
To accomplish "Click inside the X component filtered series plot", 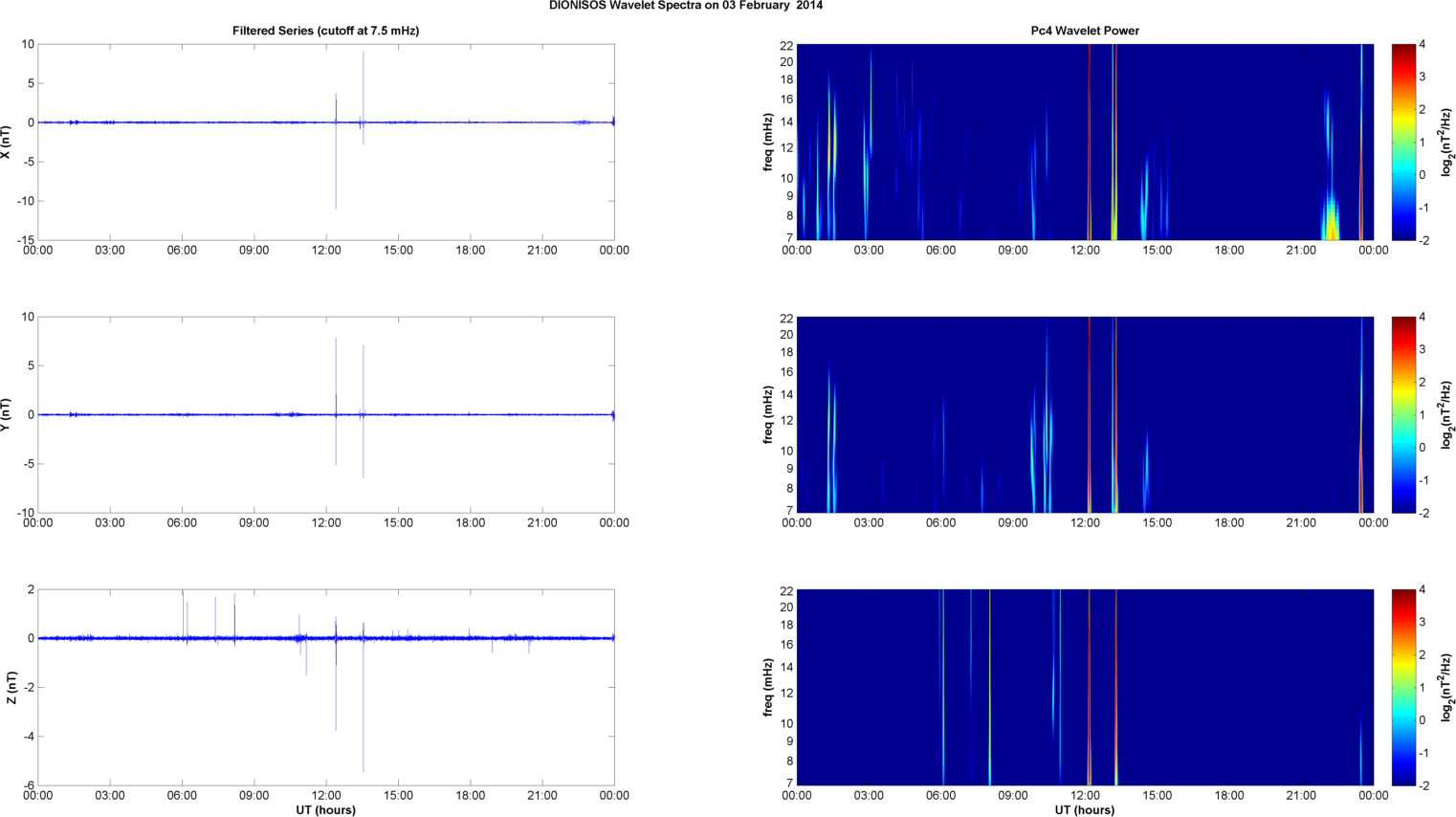I will tap(325, 142).
